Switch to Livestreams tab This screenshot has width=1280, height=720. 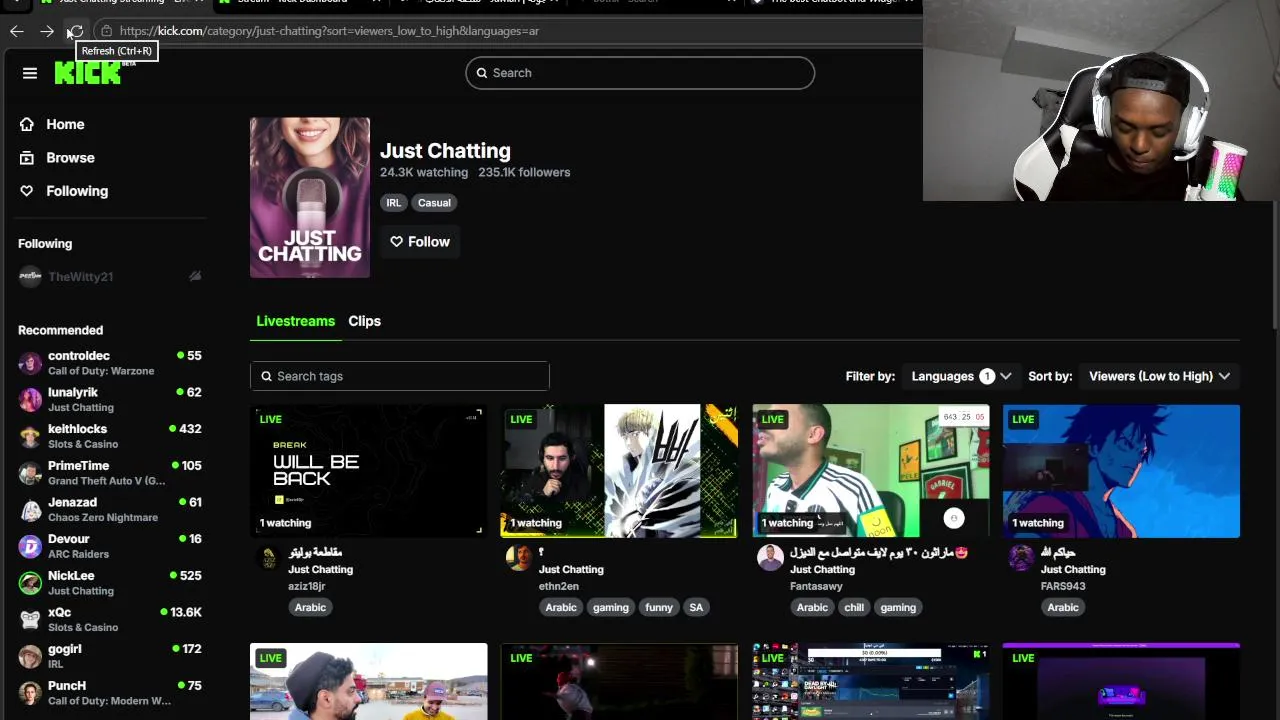295,321
